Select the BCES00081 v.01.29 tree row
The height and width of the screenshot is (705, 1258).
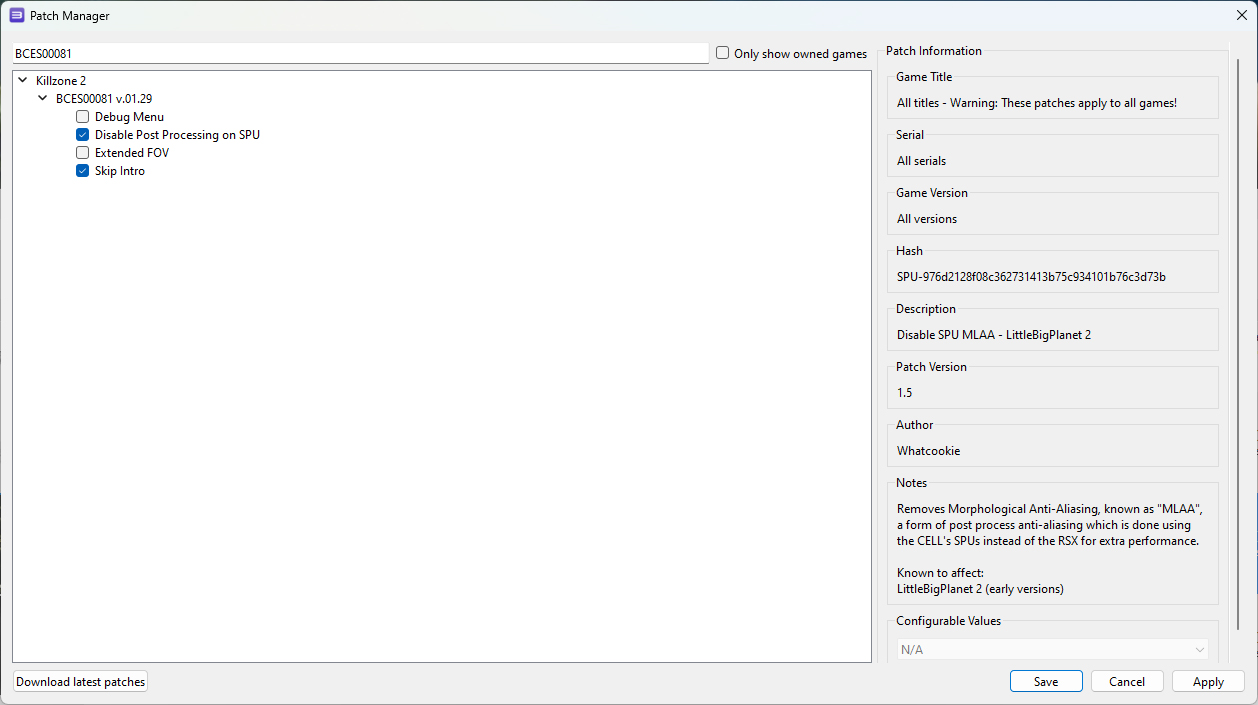[x=104, y=99]
